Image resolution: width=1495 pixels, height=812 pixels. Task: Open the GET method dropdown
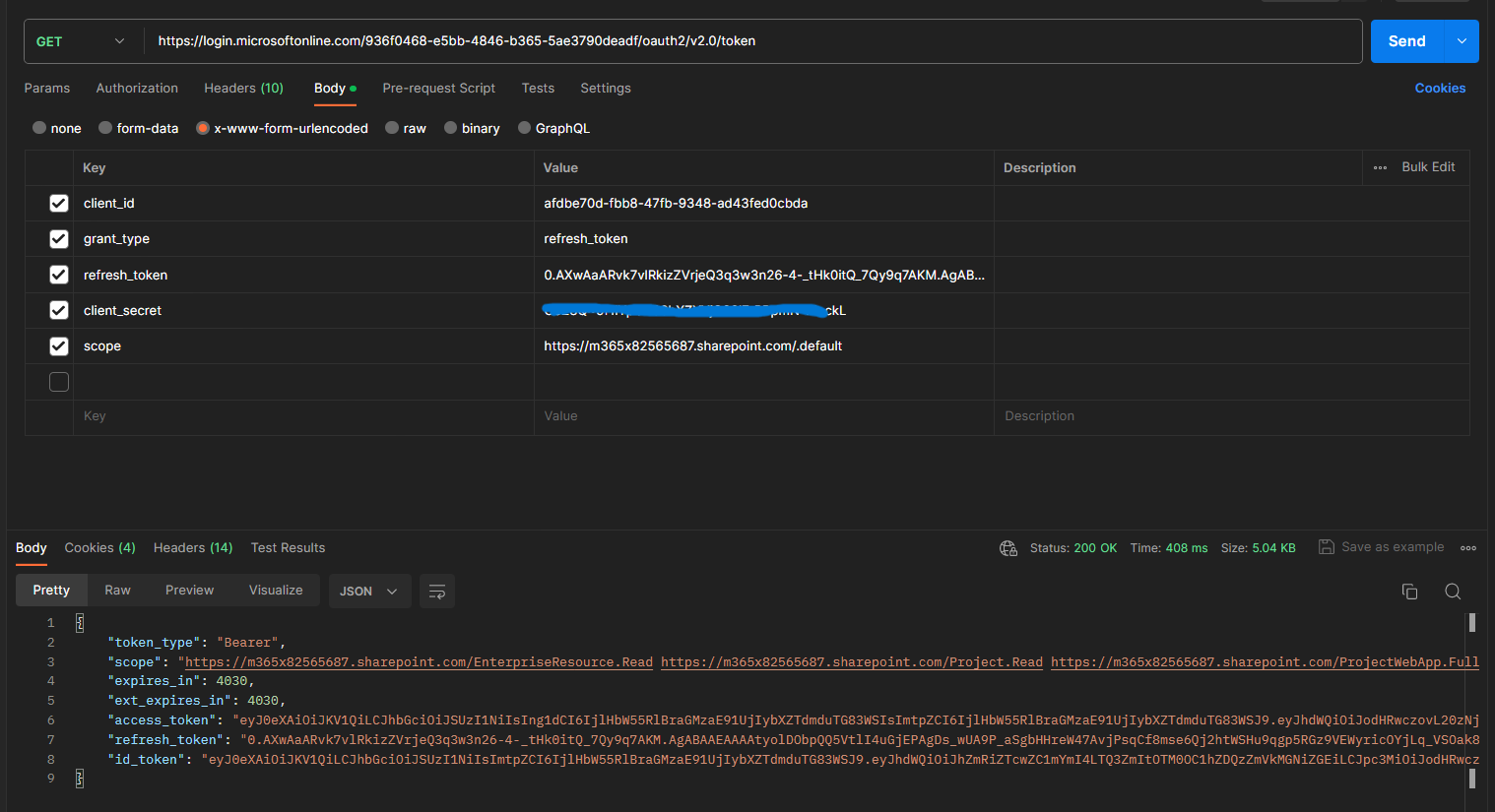[83, 41]
